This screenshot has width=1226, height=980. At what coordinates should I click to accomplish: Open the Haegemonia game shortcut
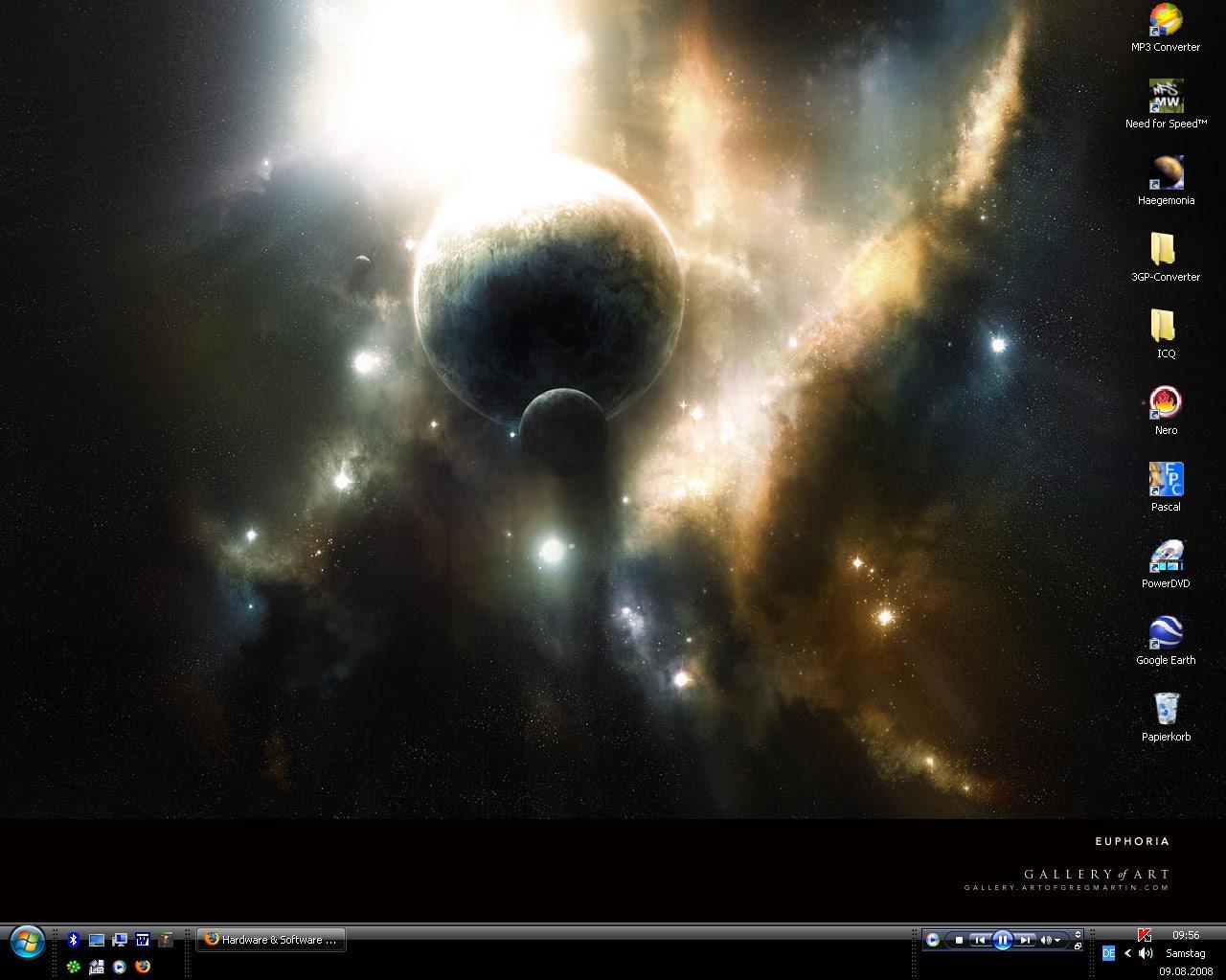(x=1166, y=173)
